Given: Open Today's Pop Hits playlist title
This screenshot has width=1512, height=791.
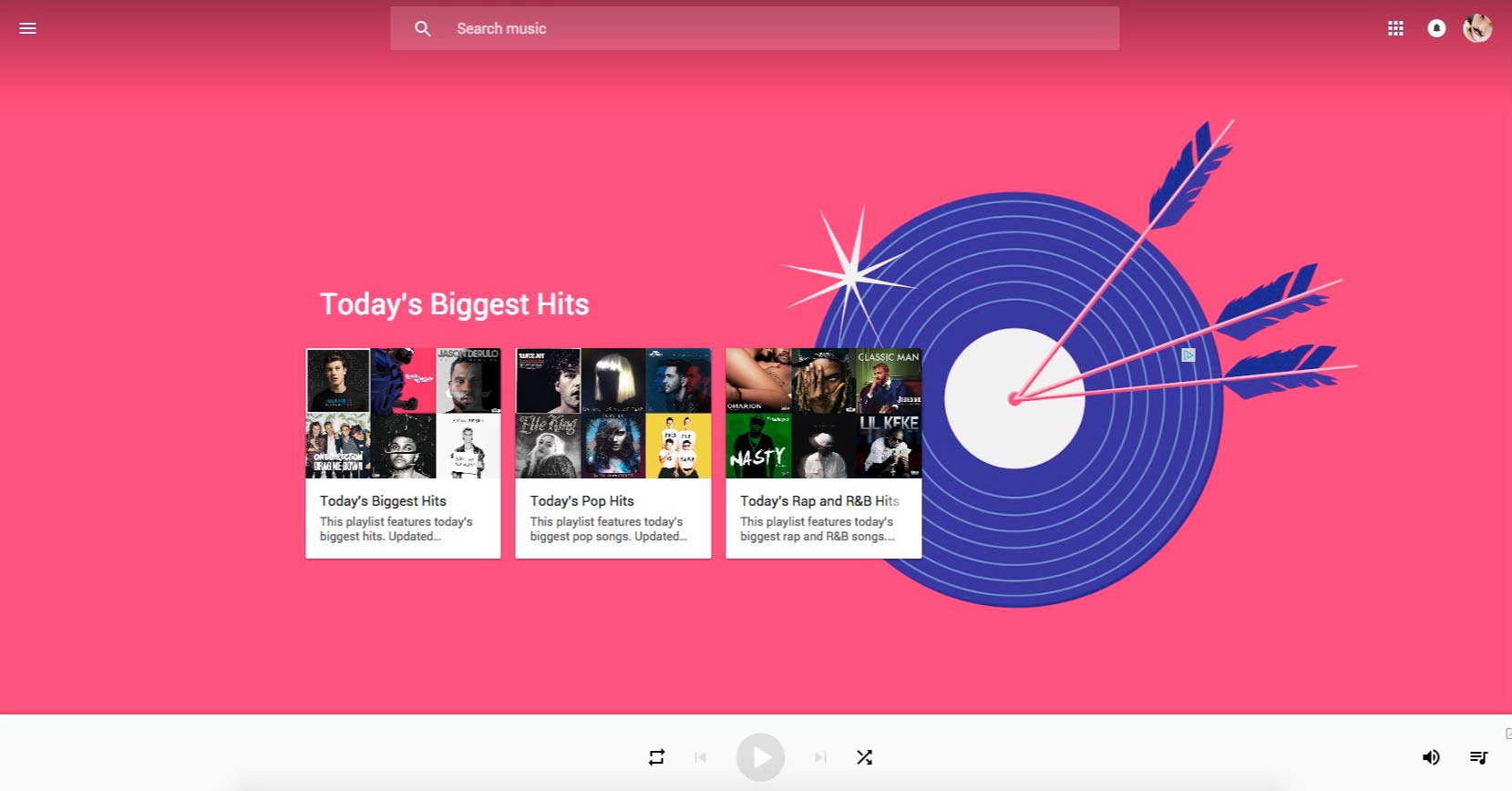Looking at the screenshot, I should tap(581, 501).
